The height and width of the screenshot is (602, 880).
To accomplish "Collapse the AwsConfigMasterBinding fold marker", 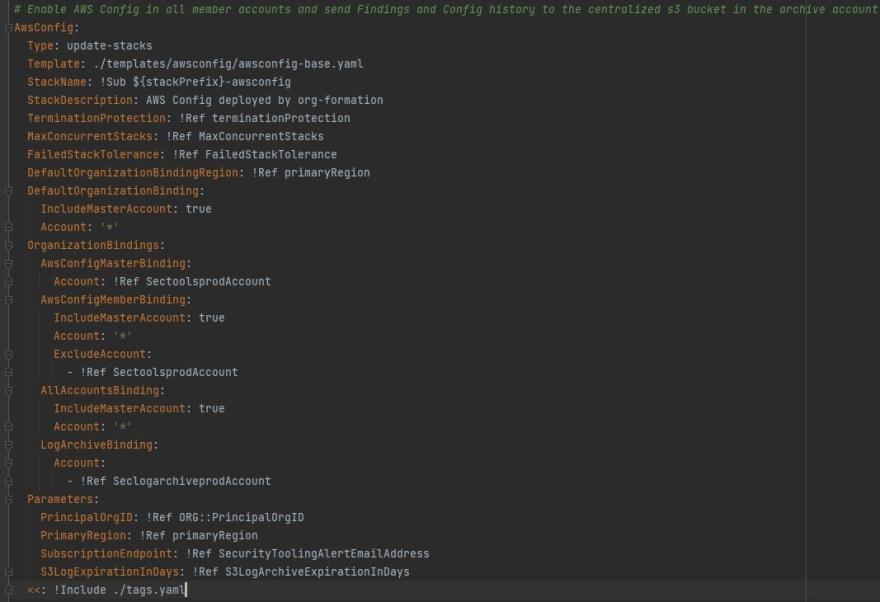I will pos(7,263).
